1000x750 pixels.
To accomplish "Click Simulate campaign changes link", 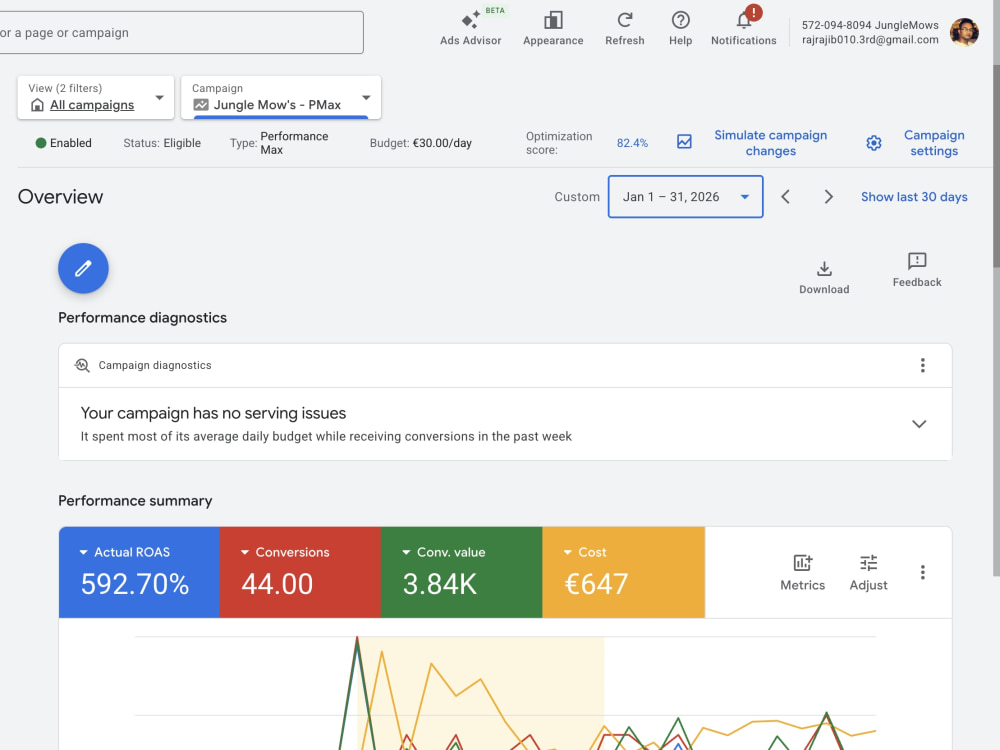I will click(x=770, y=143).
